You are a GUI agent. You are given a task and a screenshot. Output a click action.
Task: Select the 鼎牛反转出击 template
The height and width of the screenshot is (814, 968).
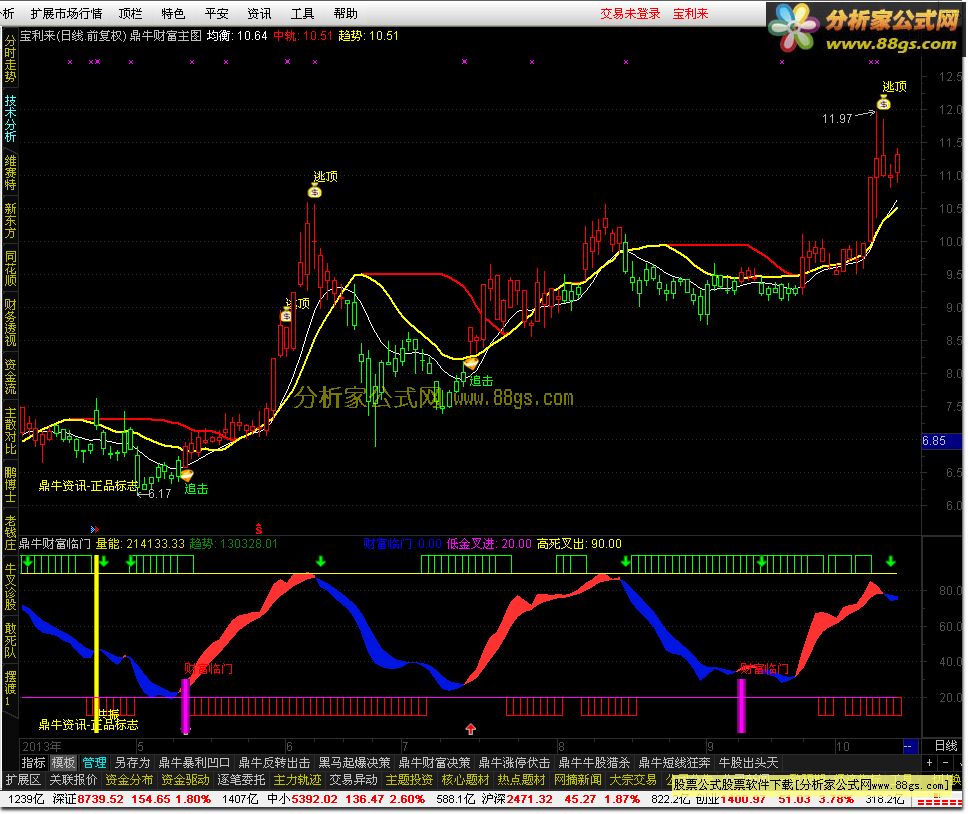tap(274, 763)
